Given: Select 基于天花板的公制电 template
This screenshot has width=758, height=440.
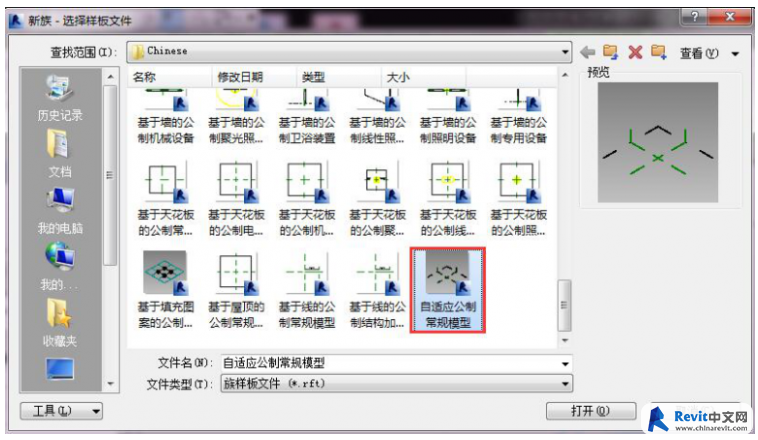Looking at the screenshot, I should point(236,199).
